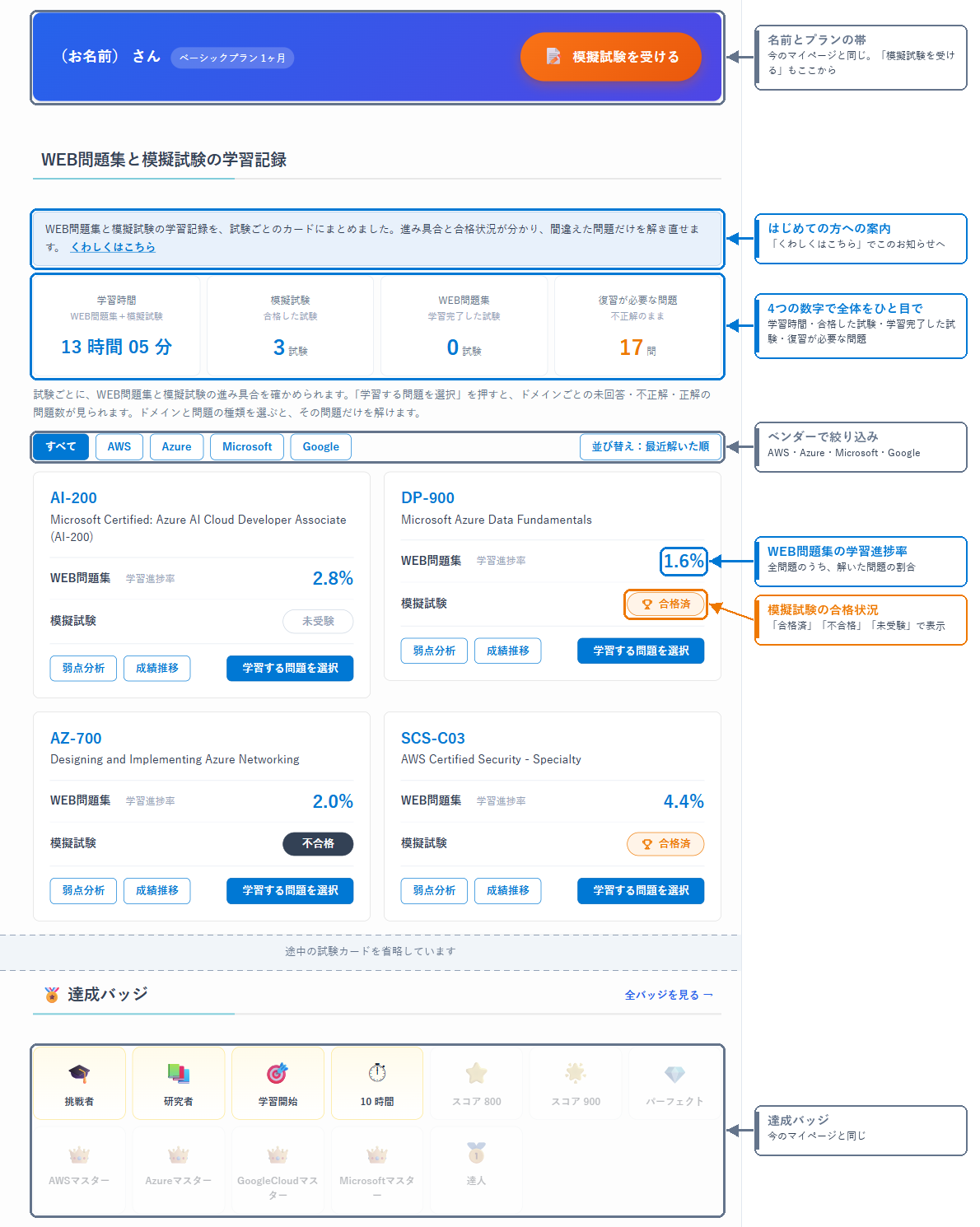Screen dimensions: 980x1227
Task: Click 弱点分析 in the AI-200 card
Action: [x=83, y=668]
